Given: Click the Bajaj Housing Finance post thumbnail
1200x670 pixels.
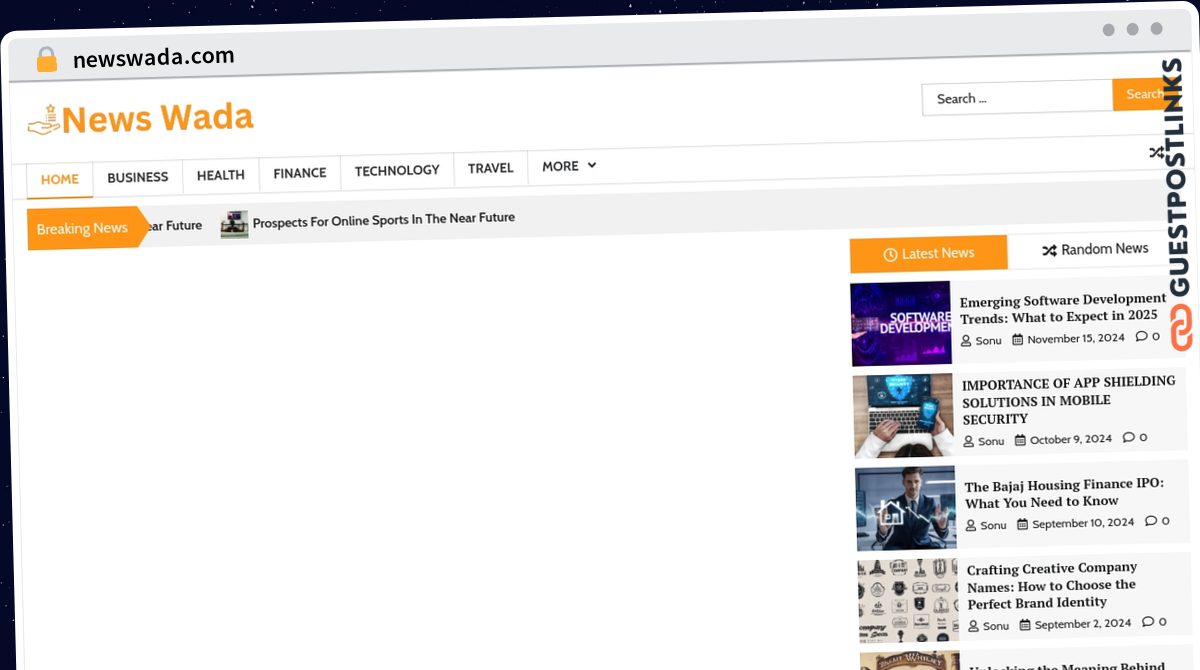Looking at the screenshot, I should tap(906, 508).
